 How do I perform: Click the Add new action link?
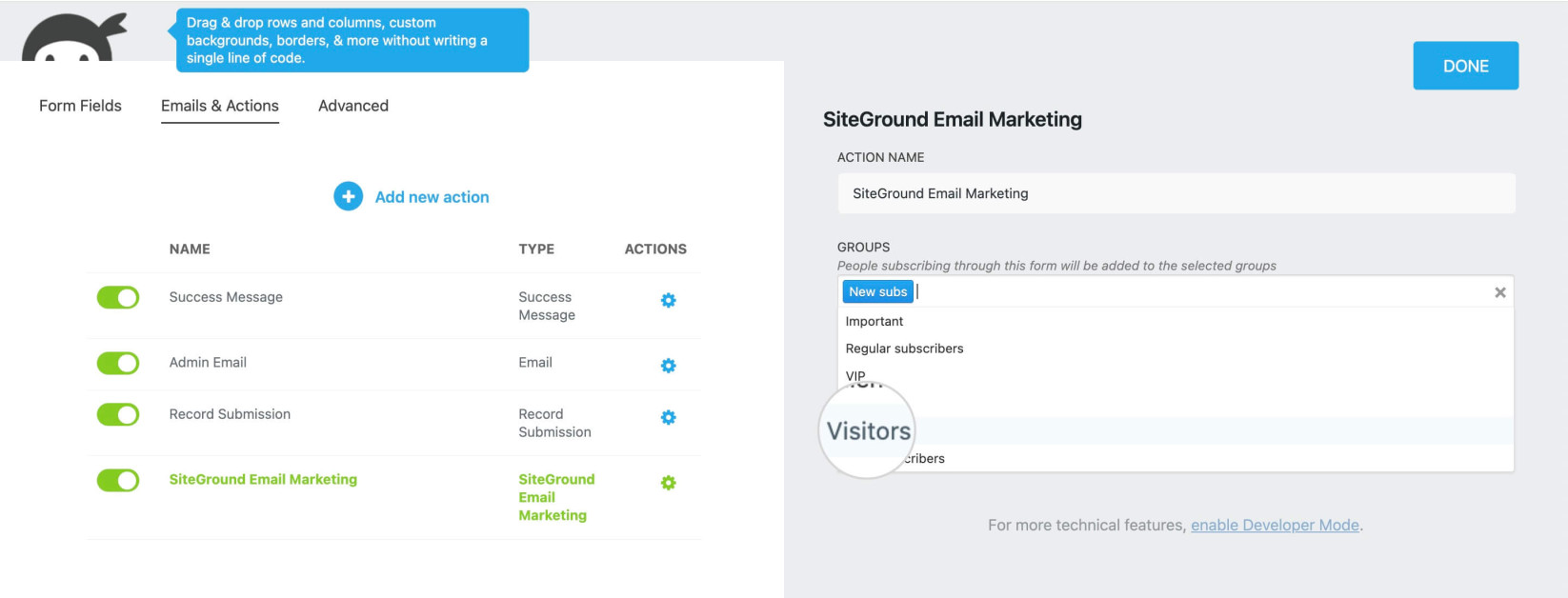(x=432, y=197)
